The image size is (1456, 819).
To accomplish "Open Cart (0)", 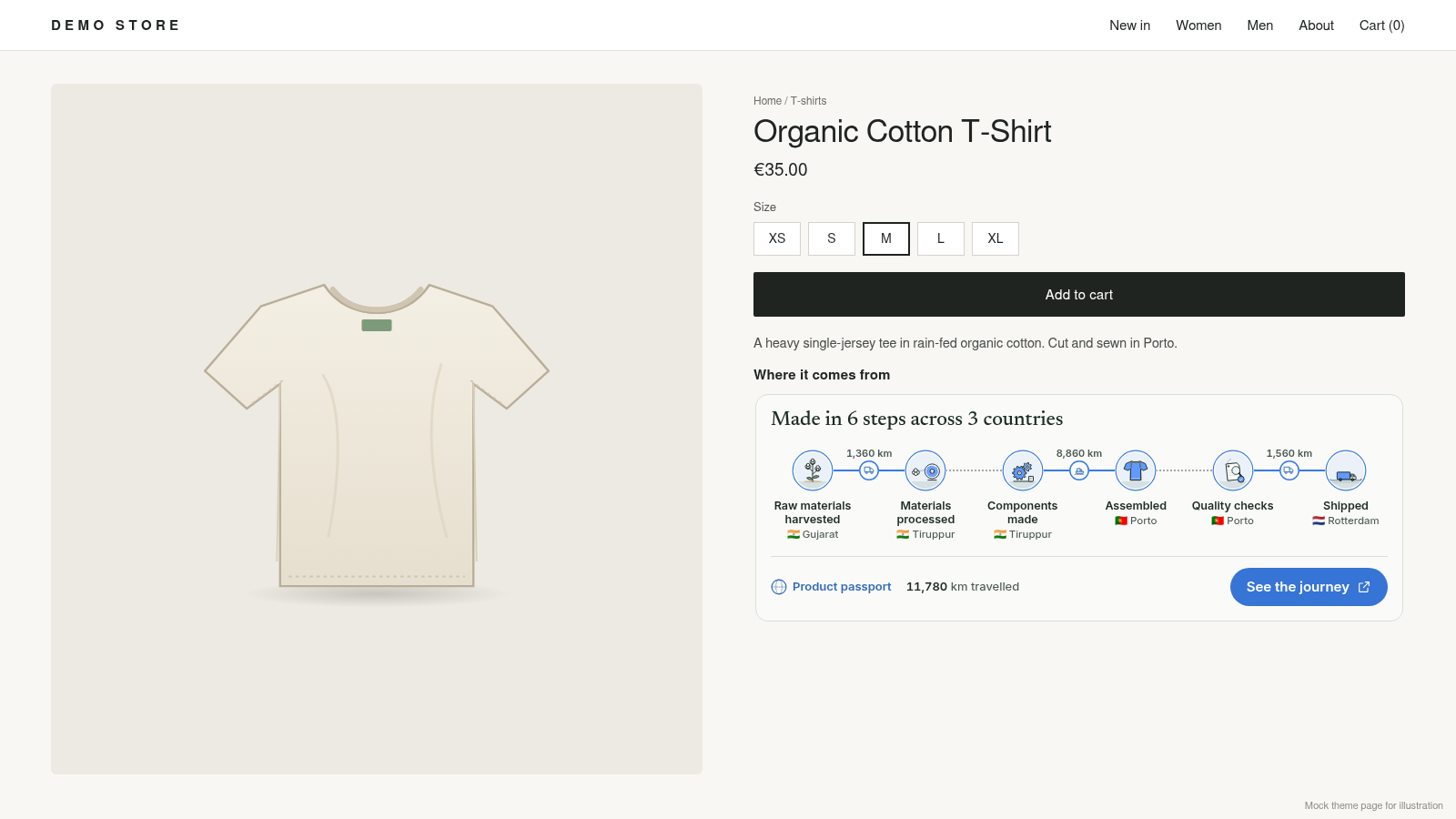I will coord(1381,25).
